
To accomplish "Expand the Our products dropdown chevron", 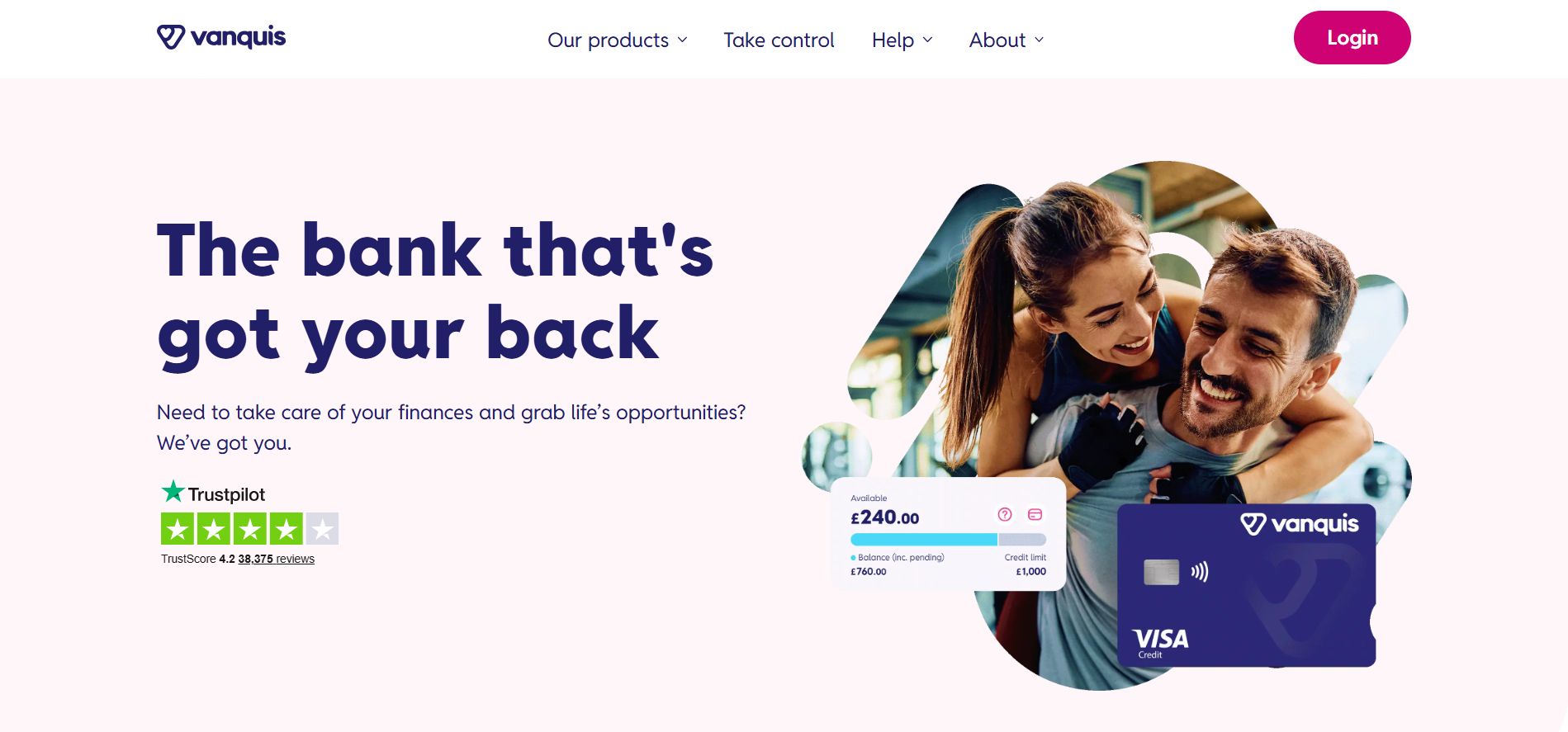I will click(x=683, y=40).
